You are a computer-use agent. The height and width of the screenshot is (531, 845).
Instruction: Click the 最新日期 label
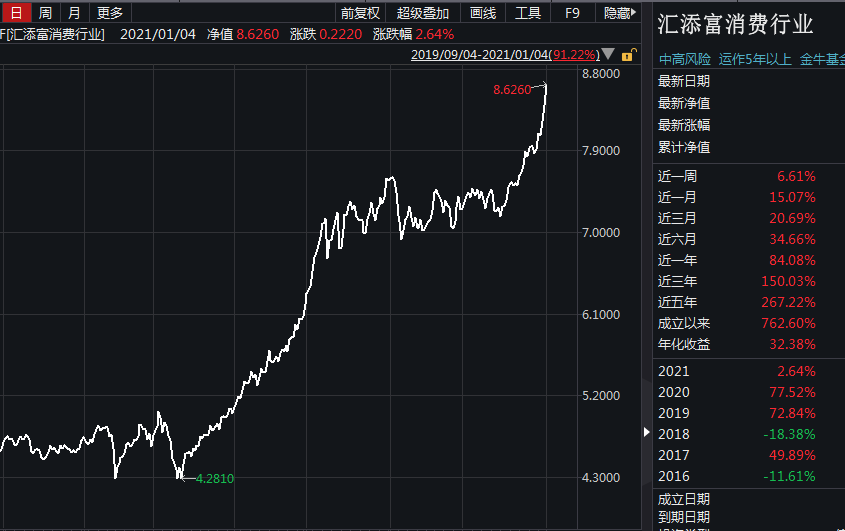pos(684,81)
